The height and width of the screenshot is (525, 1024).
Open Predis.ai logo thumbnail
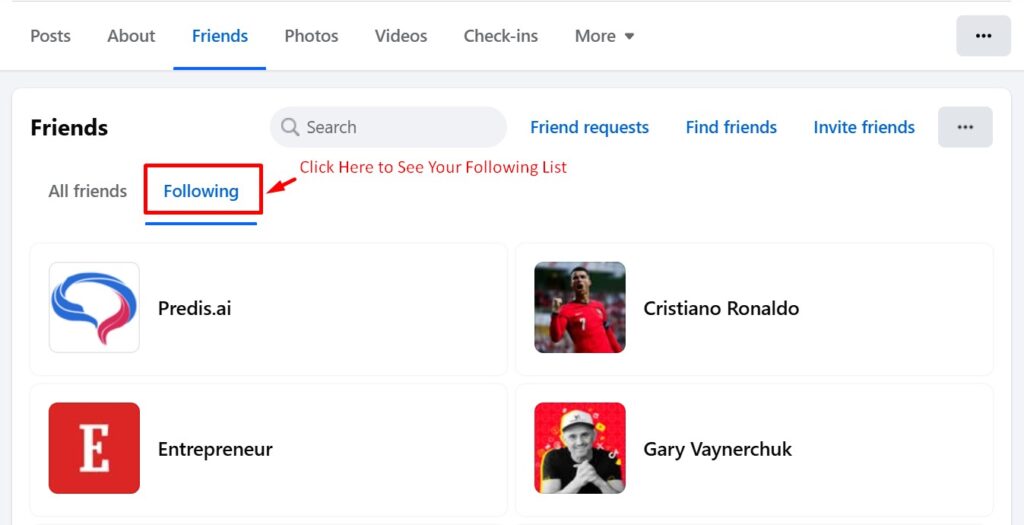point(94,308)
